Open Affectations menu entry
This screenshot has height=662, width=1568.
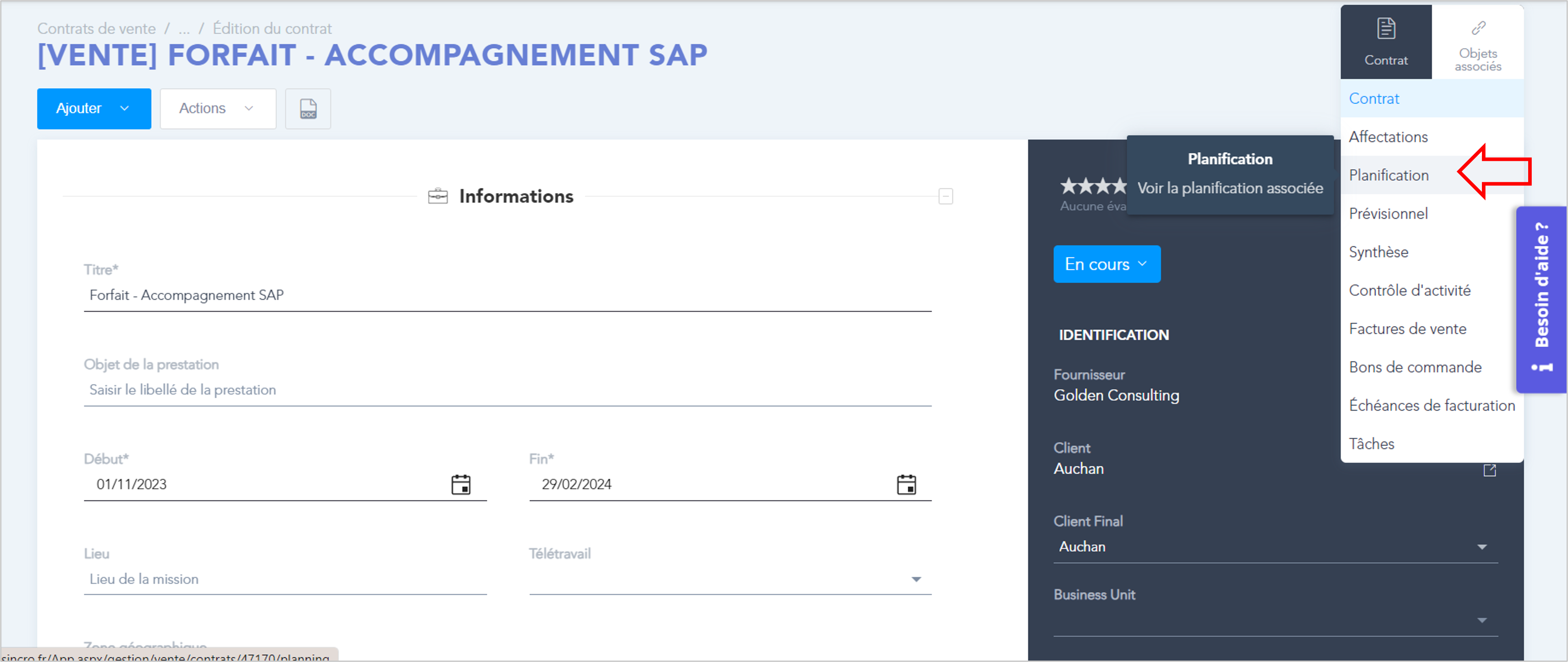tap(1432, 136)
